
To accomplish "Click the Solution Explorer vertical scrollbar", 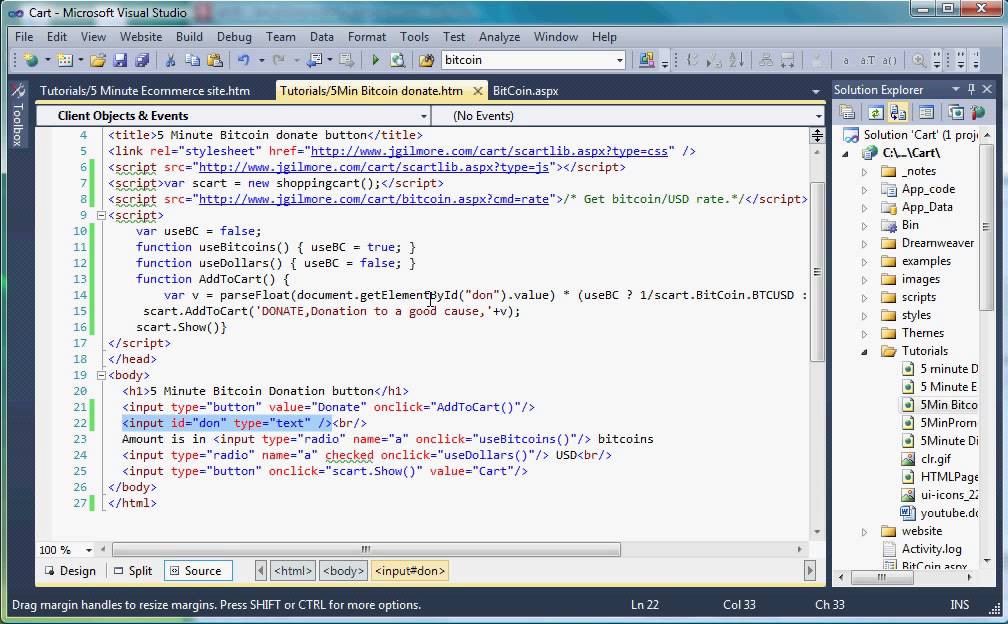I will click(x=987, y=226).
